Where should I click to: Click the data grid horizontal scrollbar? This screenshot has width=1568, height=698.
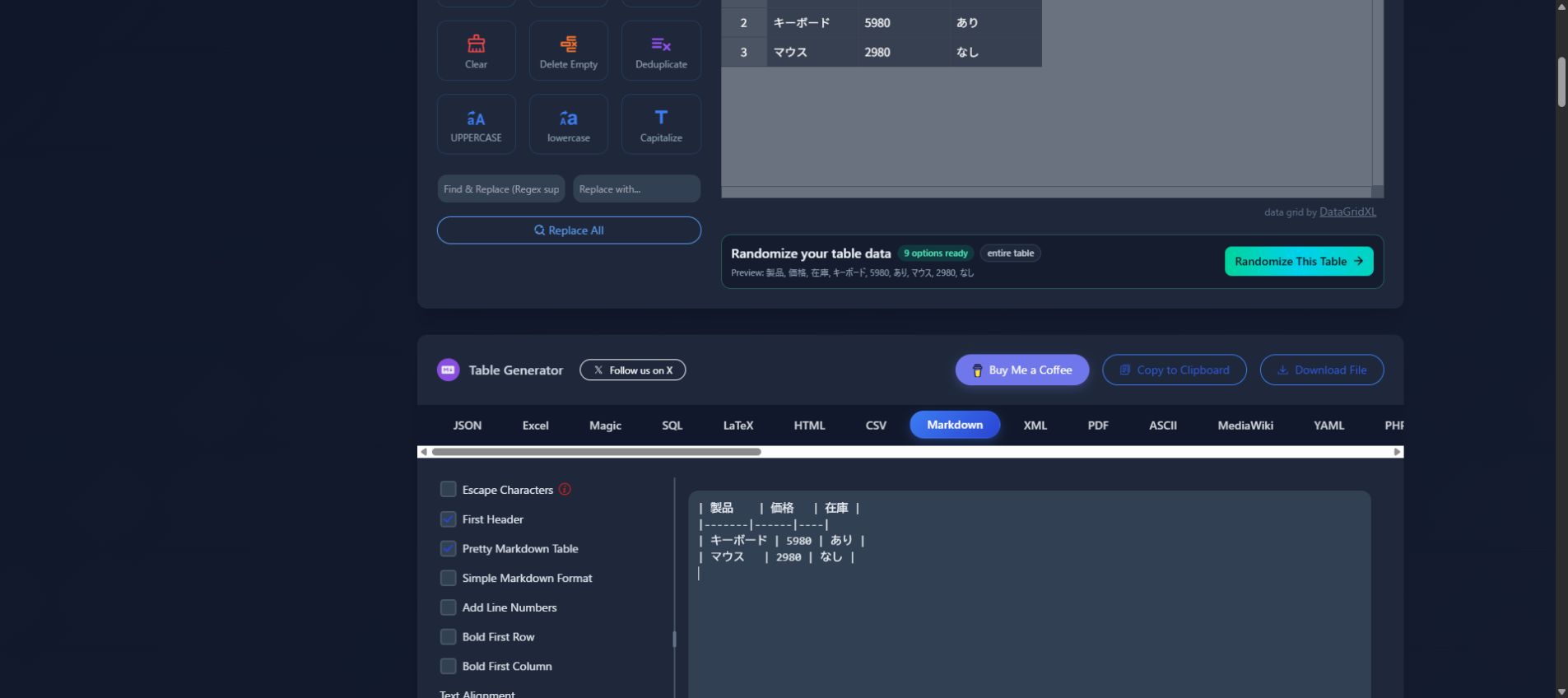coord(1046,192)
